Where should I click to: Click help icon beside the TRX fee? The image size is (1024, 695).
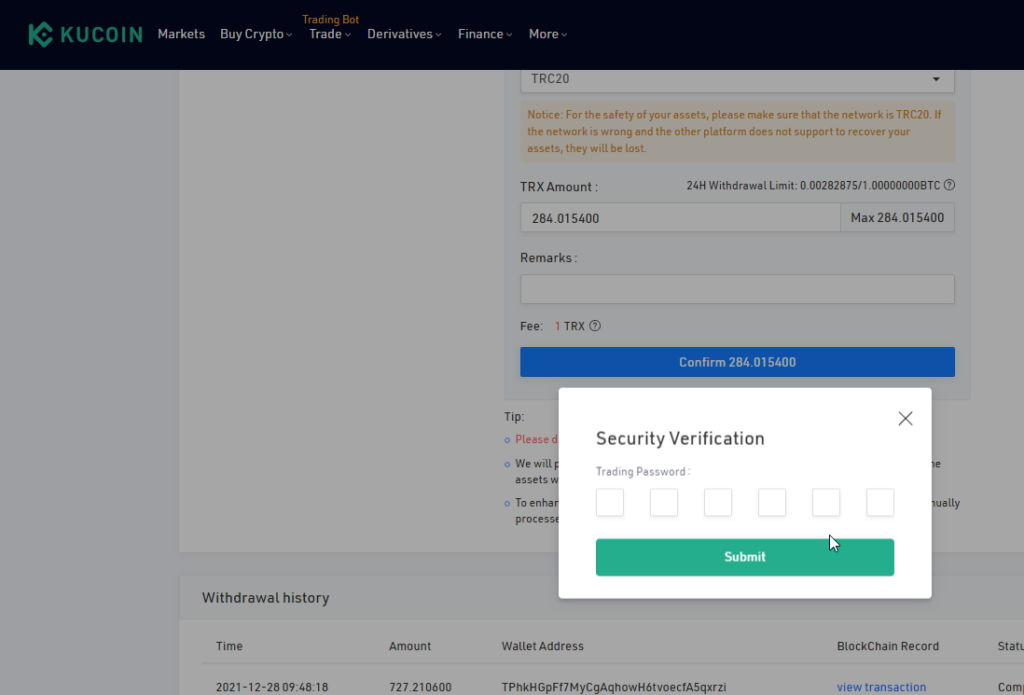click(595, 326)
